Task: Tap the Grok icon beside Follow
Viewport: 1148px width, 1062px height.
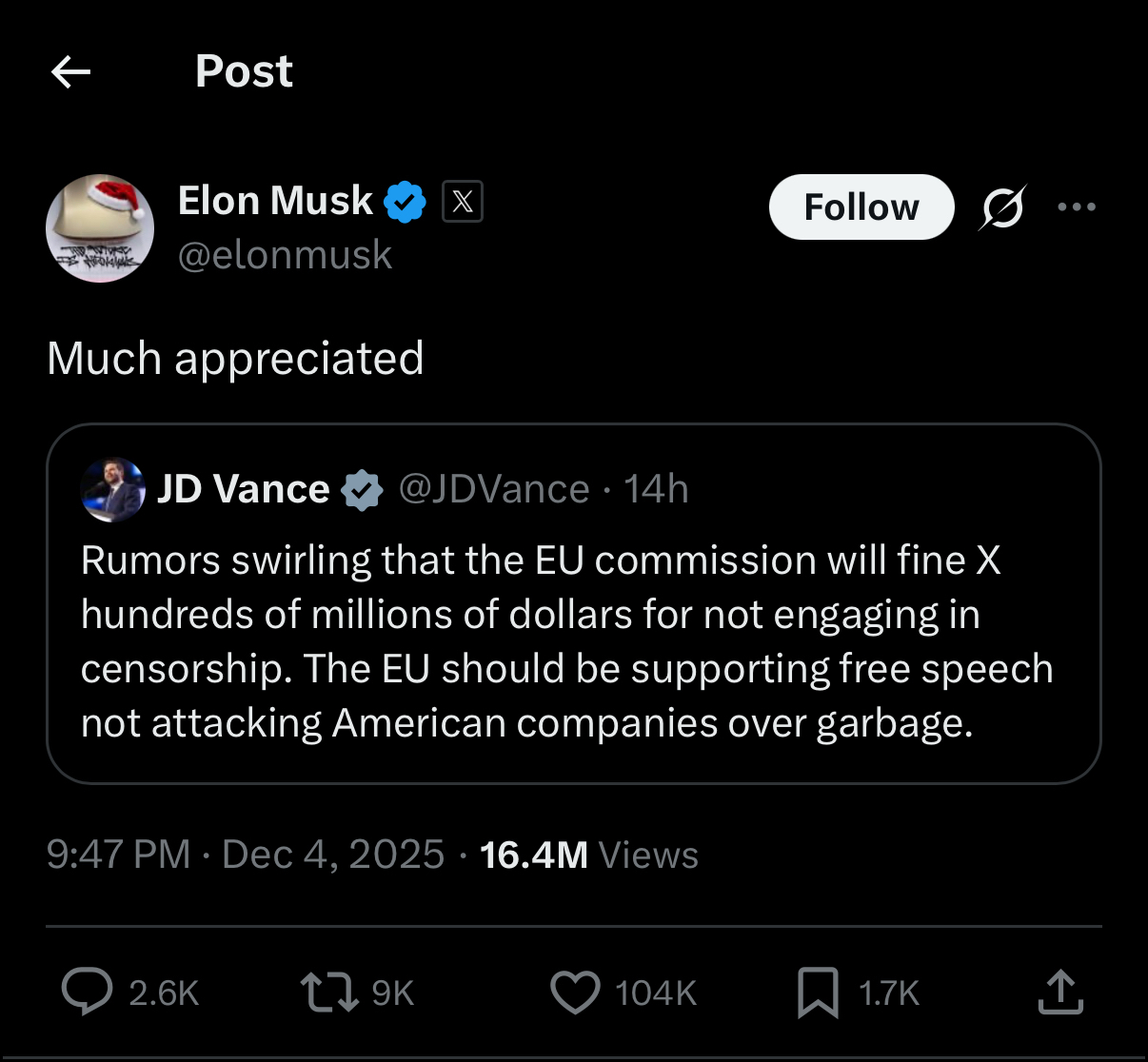Action: coord(1002,206)
